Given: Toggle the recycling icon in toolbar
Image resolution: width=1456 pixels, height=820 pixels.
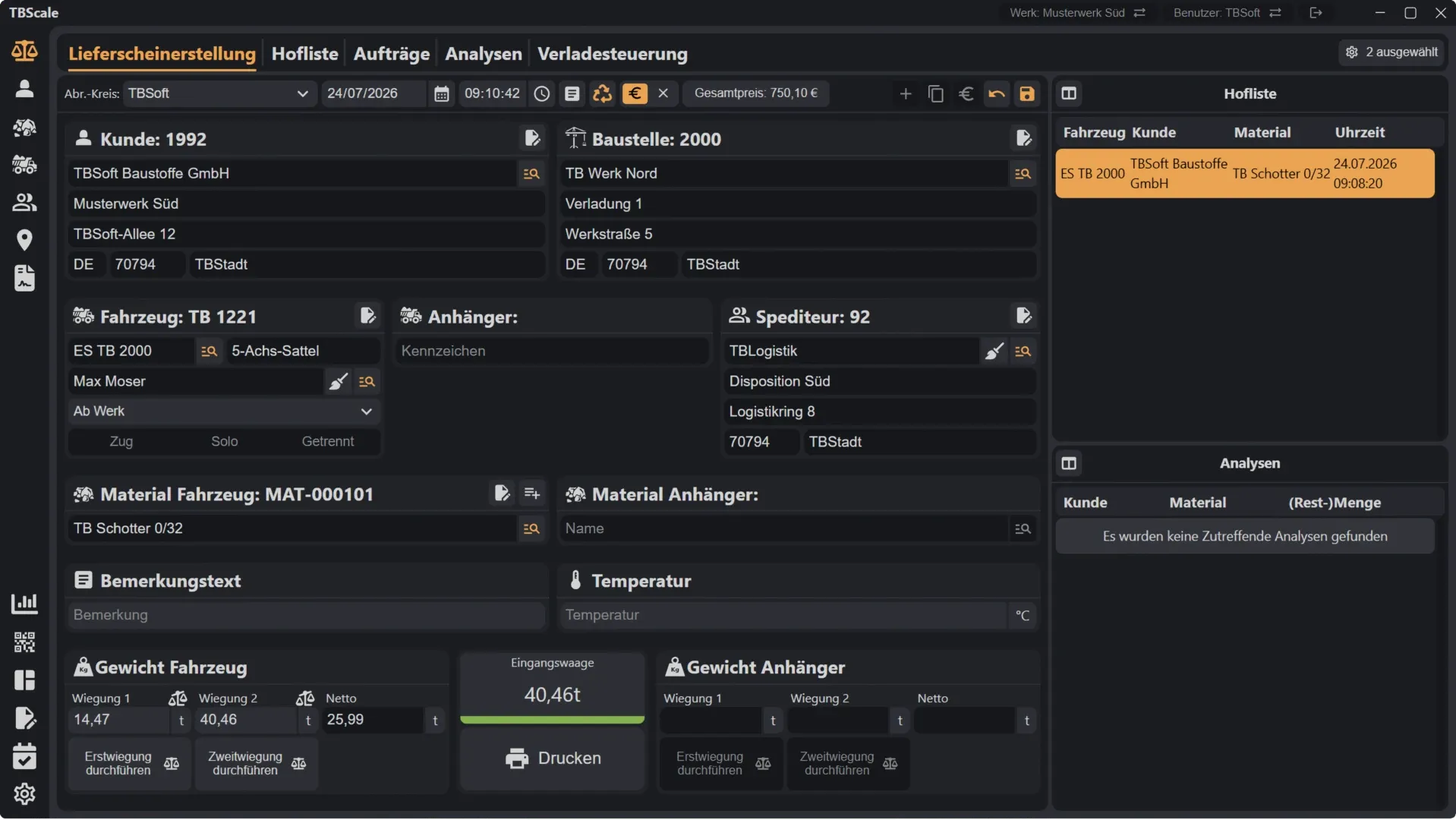Looking at the screenshot, I should (602, 93).
